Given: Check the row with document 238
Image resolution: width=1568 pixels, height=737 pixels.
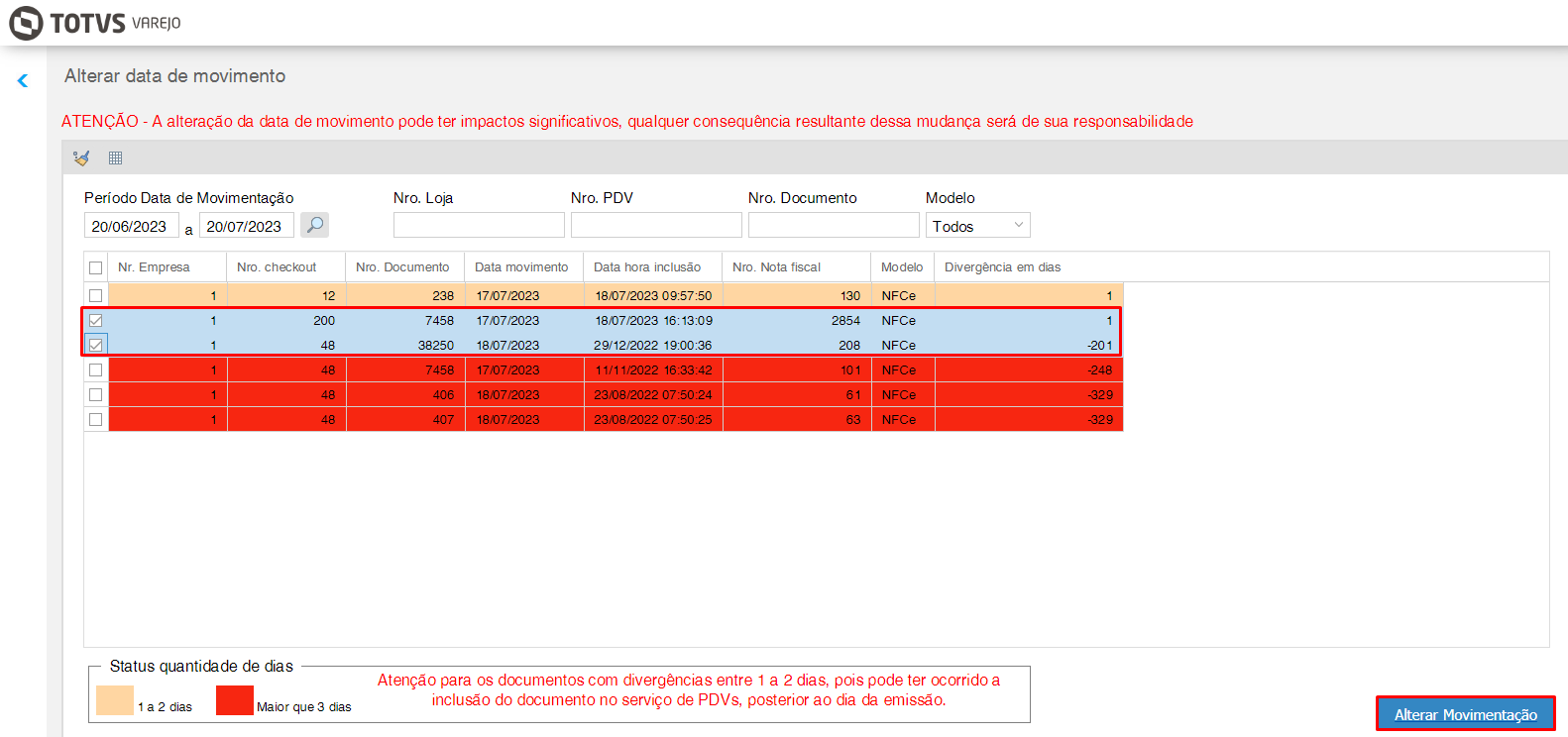Looking at the screenshot, I should coord(95,295).
